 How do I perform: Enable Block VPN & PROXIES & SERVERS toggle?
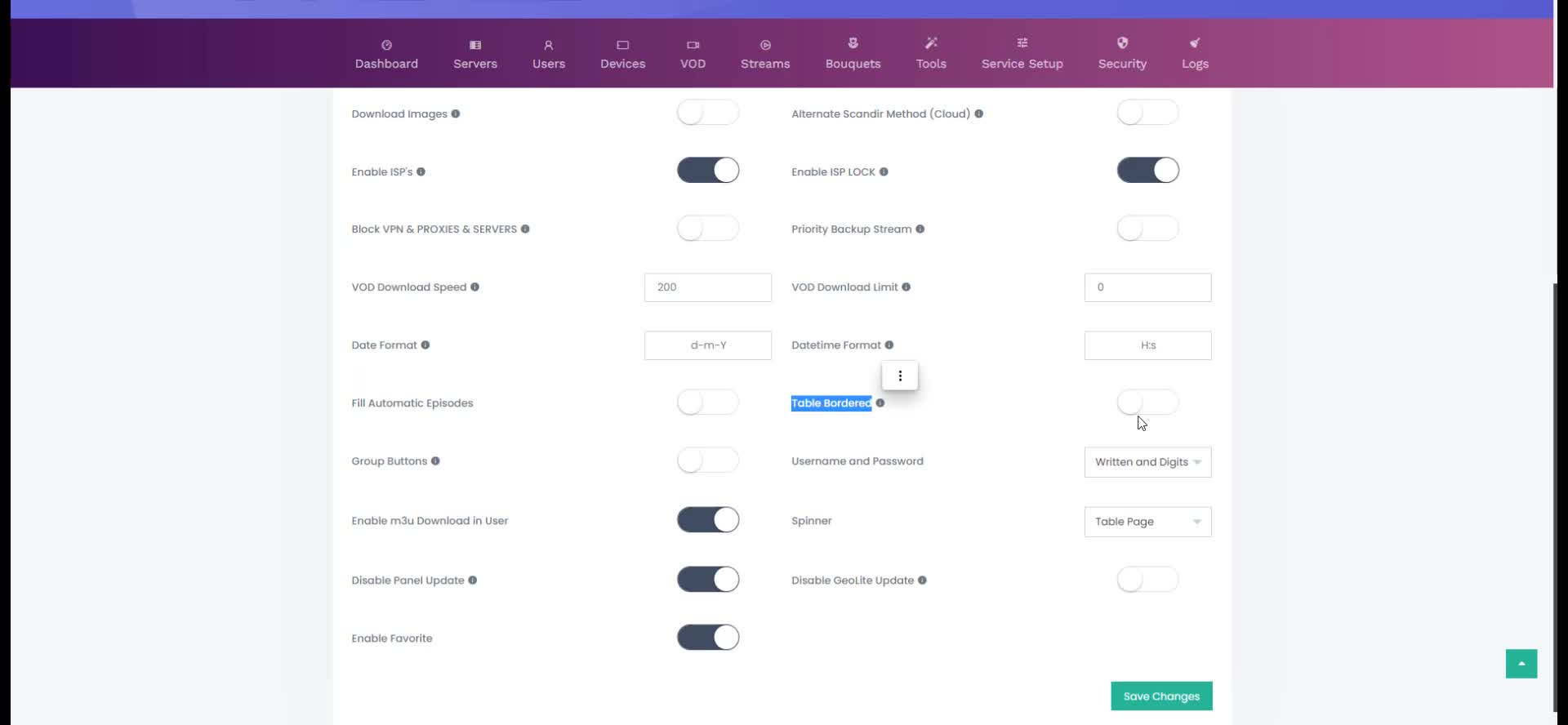click(x=708, y=229)
